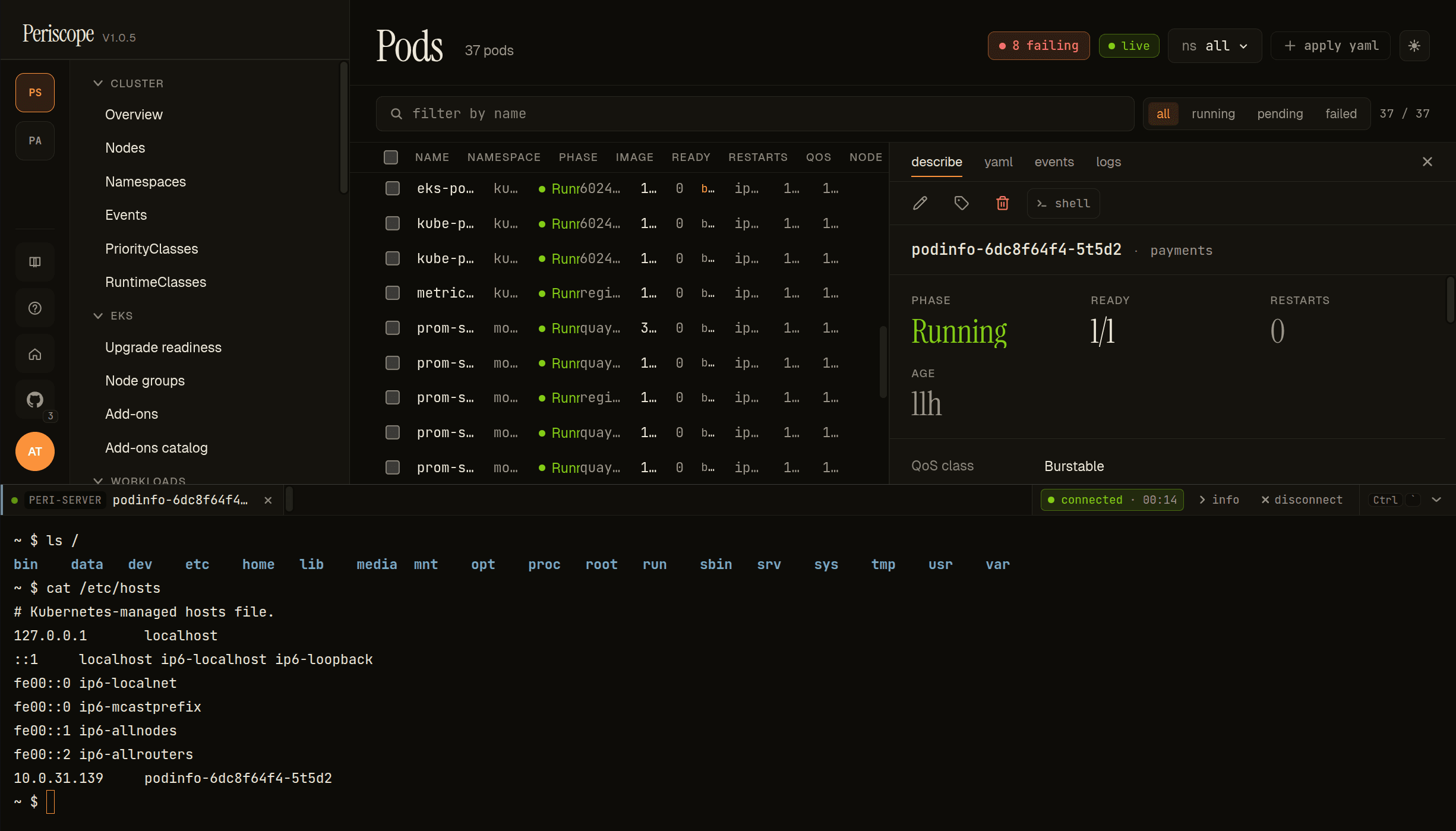Open the docs book icon in sidebar

[x=35, y=262]
